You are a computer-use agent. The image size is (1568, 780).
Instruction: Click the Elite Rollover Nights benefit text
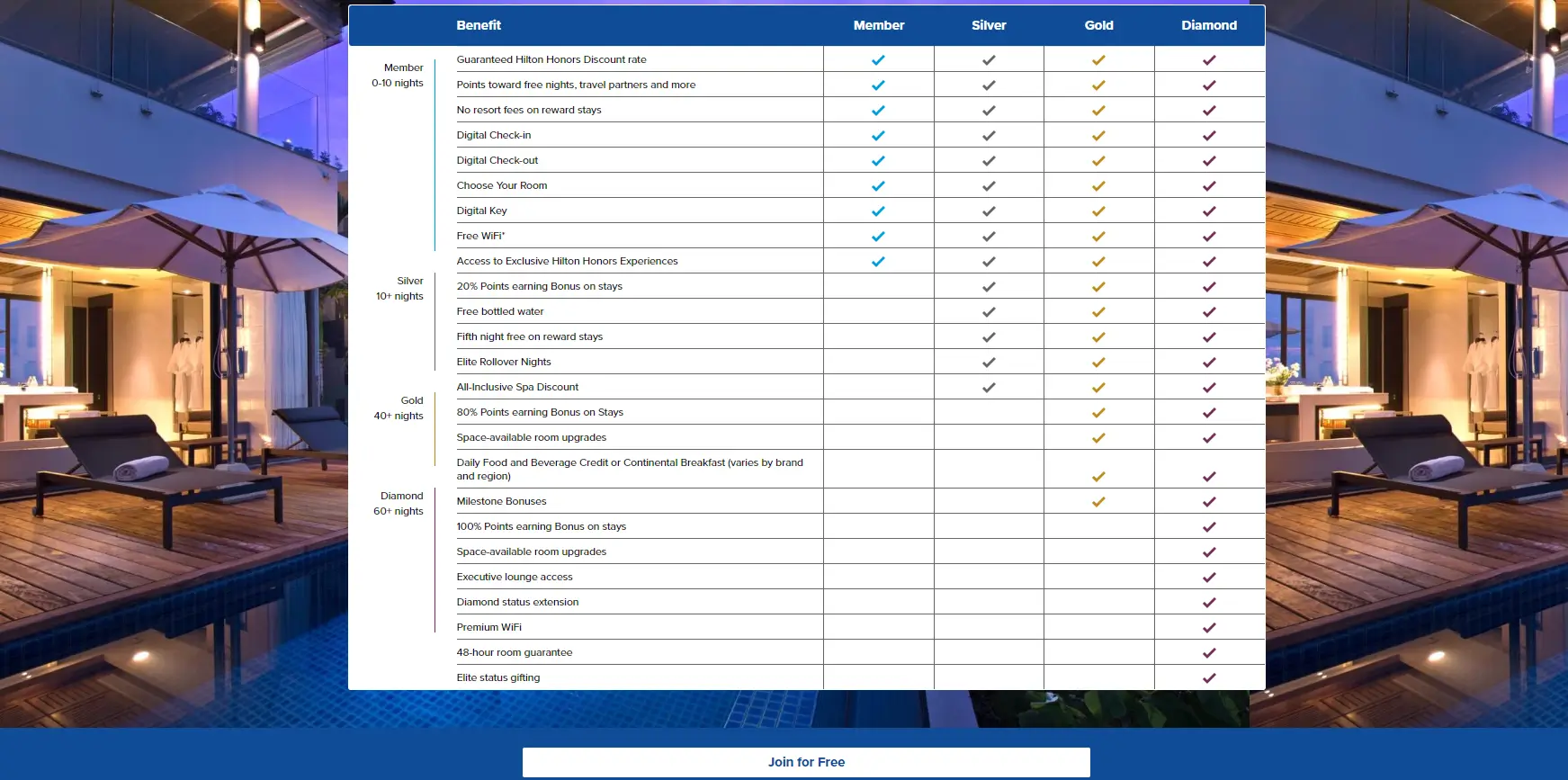[504, 362]
